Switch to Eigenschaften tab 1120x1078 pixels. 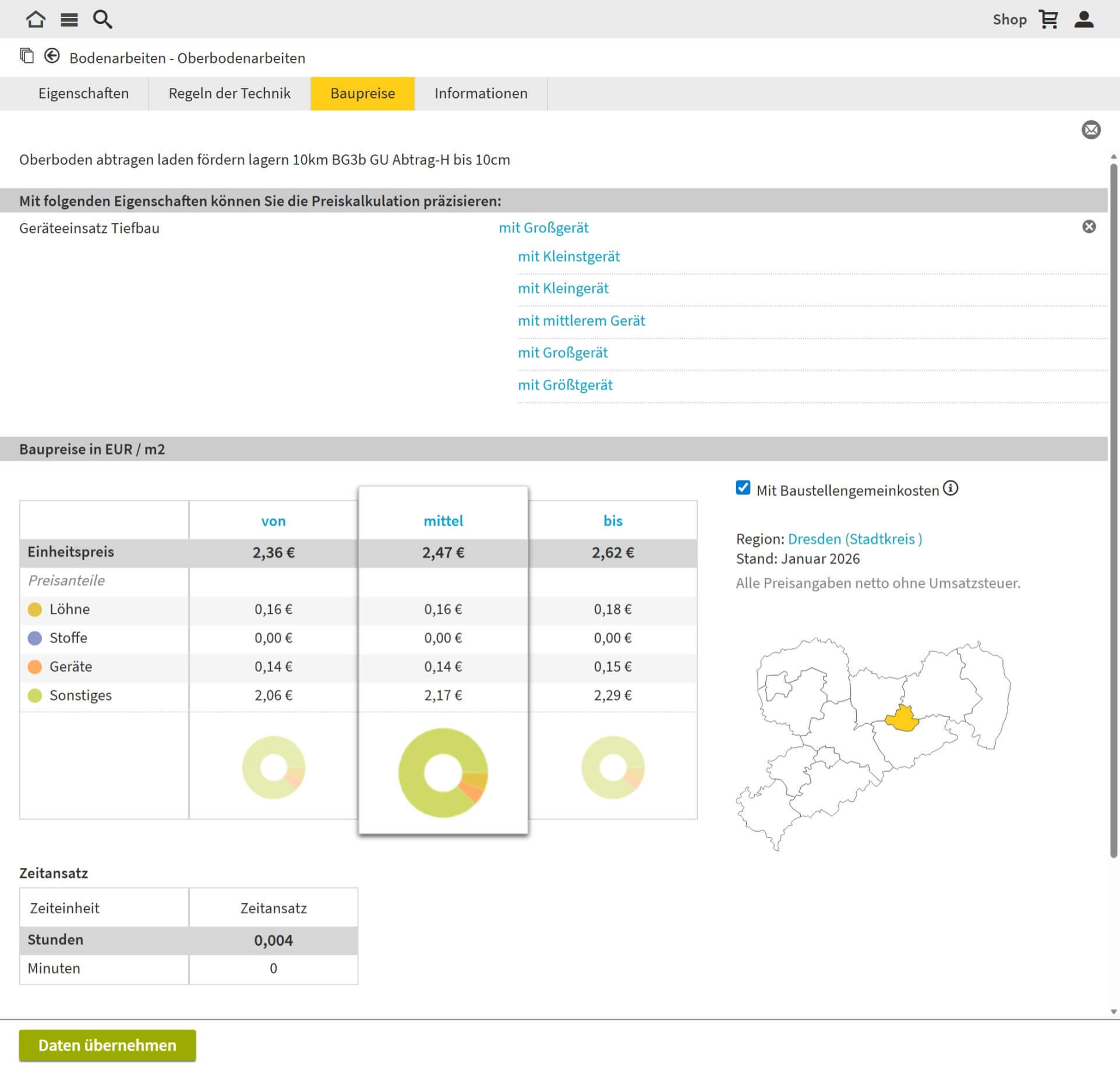tap(83, 93)
